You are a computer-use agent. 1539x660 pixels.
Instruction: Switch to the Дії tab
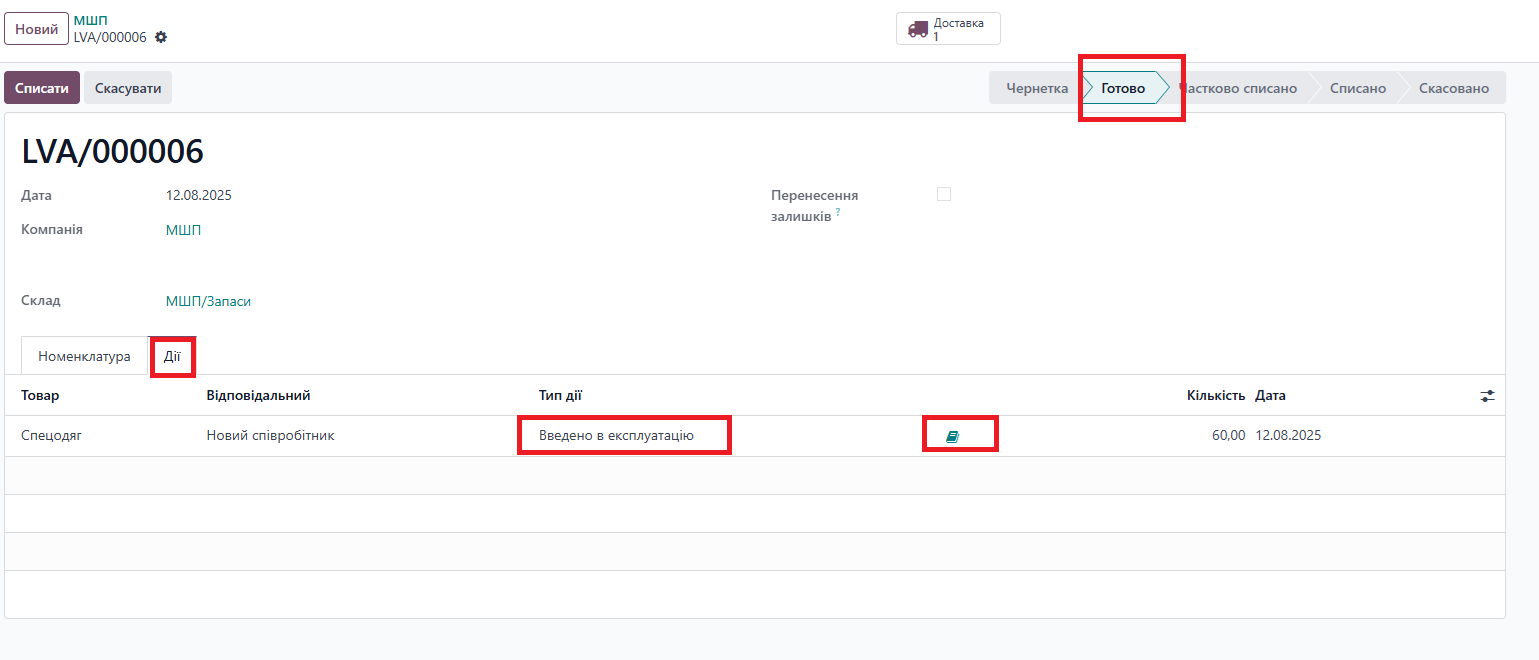pos(172,356)
